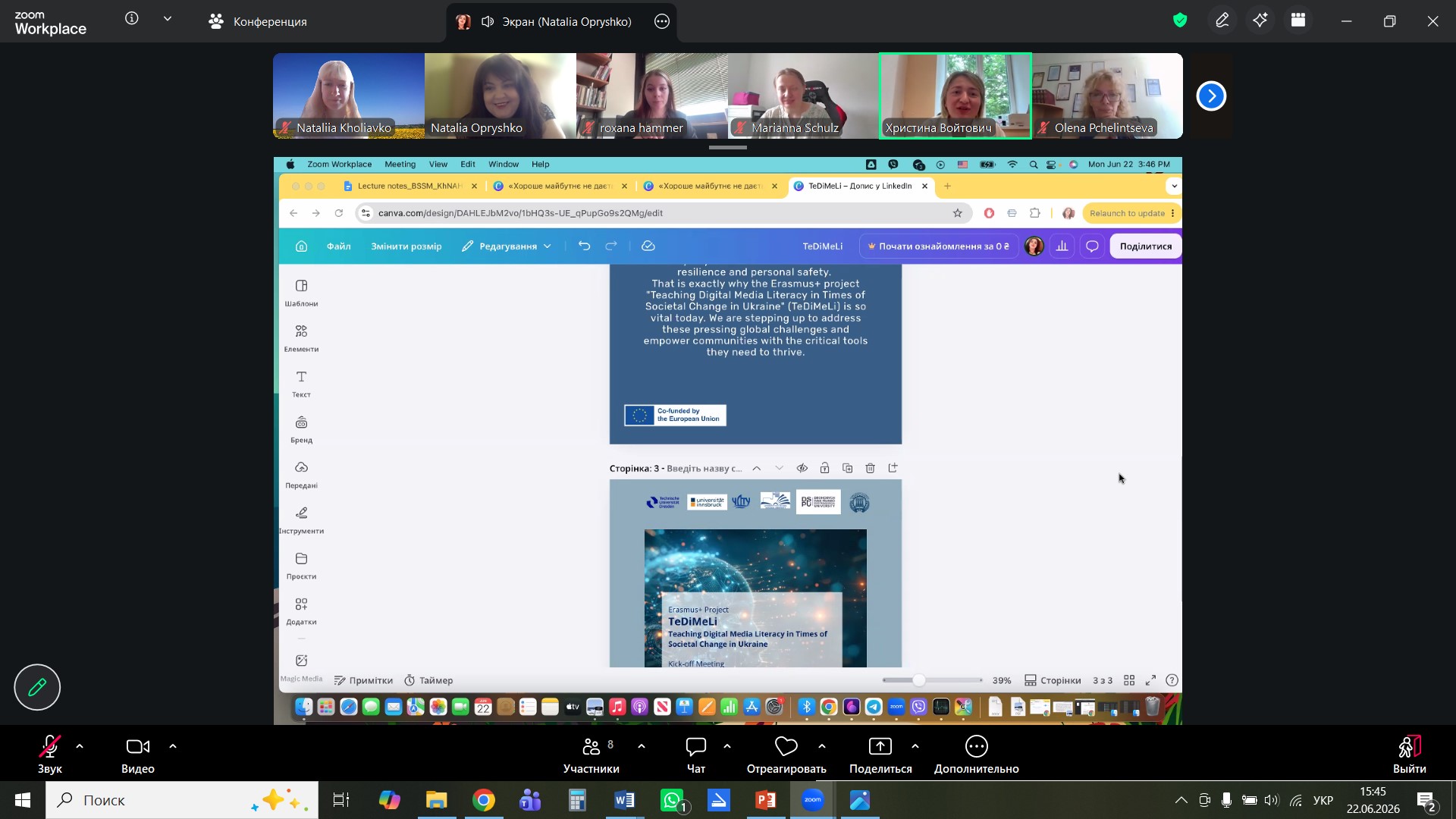Open File Explorer from taskbar
Viewport: 1456px width, 819px height.
(437, 800)
